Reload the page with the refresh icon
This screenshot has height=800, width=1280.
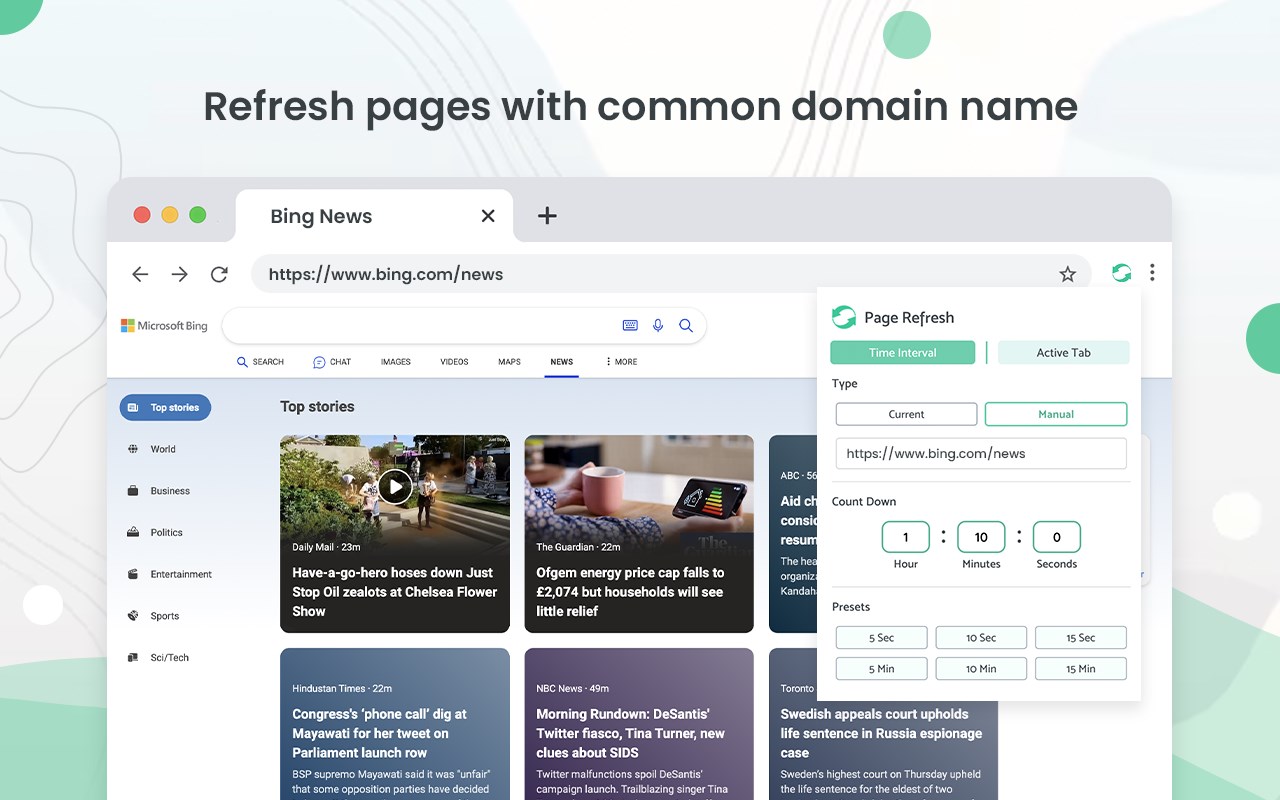point(219,274)
